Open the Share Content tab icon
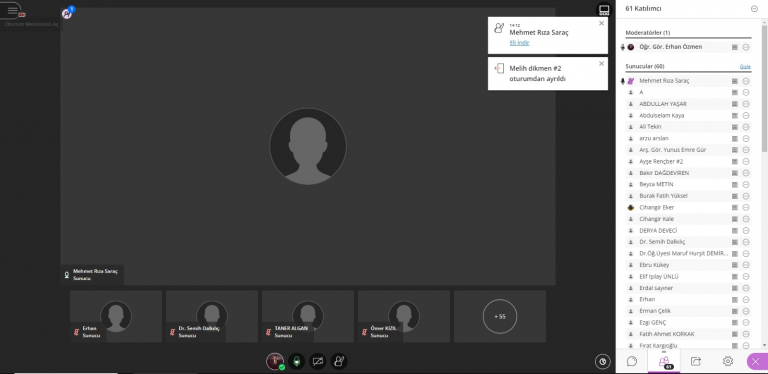Image resolution: width=768 pixels, height=374 pixels. click(696, 361)
